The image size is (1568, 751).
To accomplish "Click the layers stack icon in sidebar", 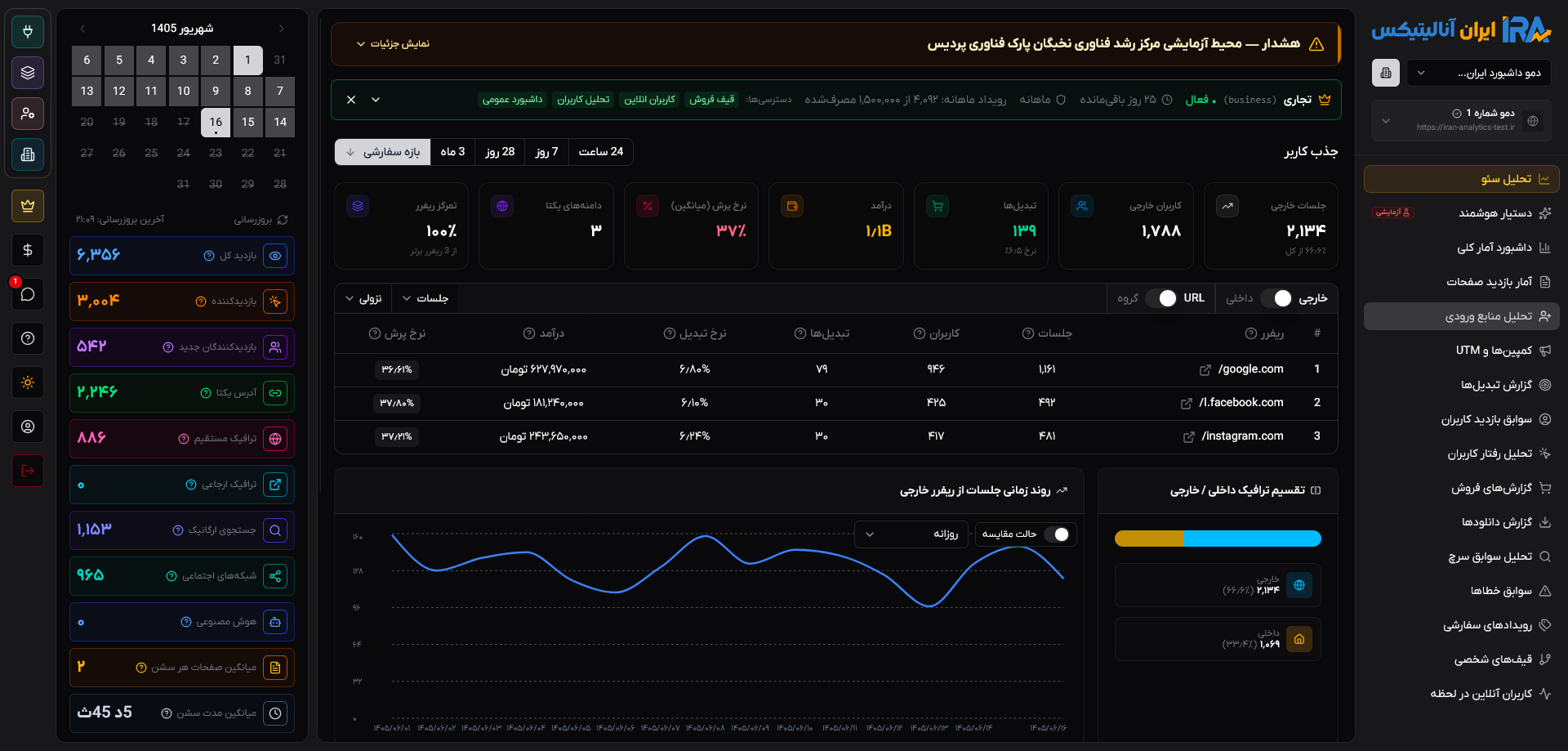I will 28,73.
